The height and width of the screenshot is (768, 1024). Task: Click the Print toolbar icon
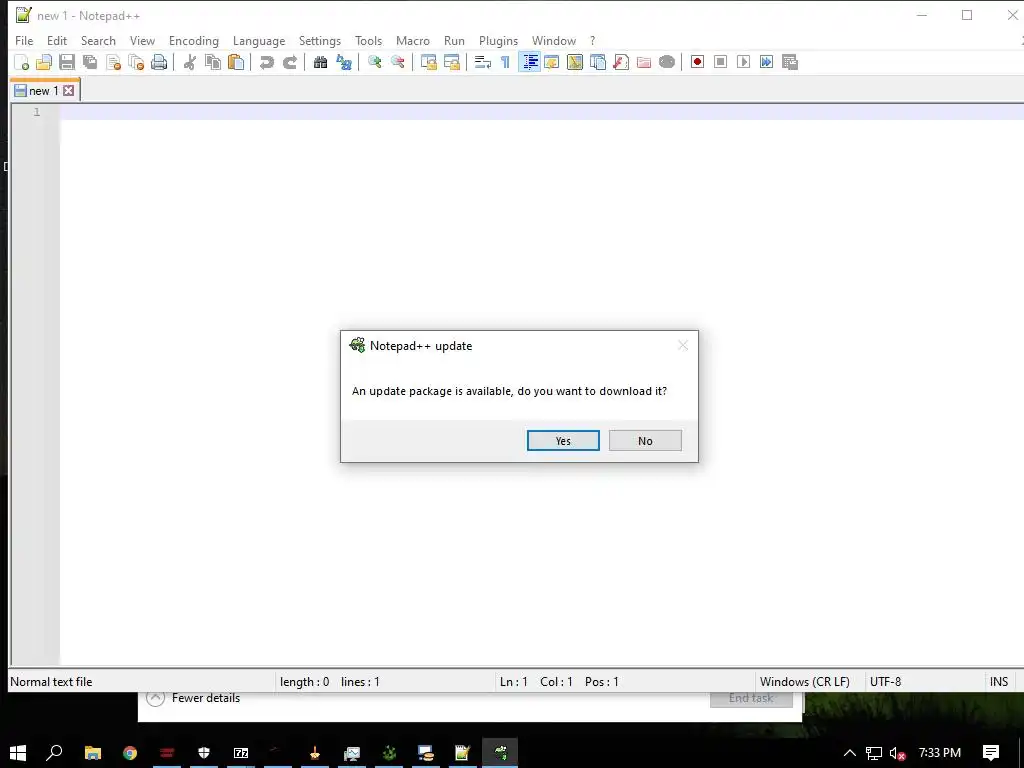coord(159,62)
